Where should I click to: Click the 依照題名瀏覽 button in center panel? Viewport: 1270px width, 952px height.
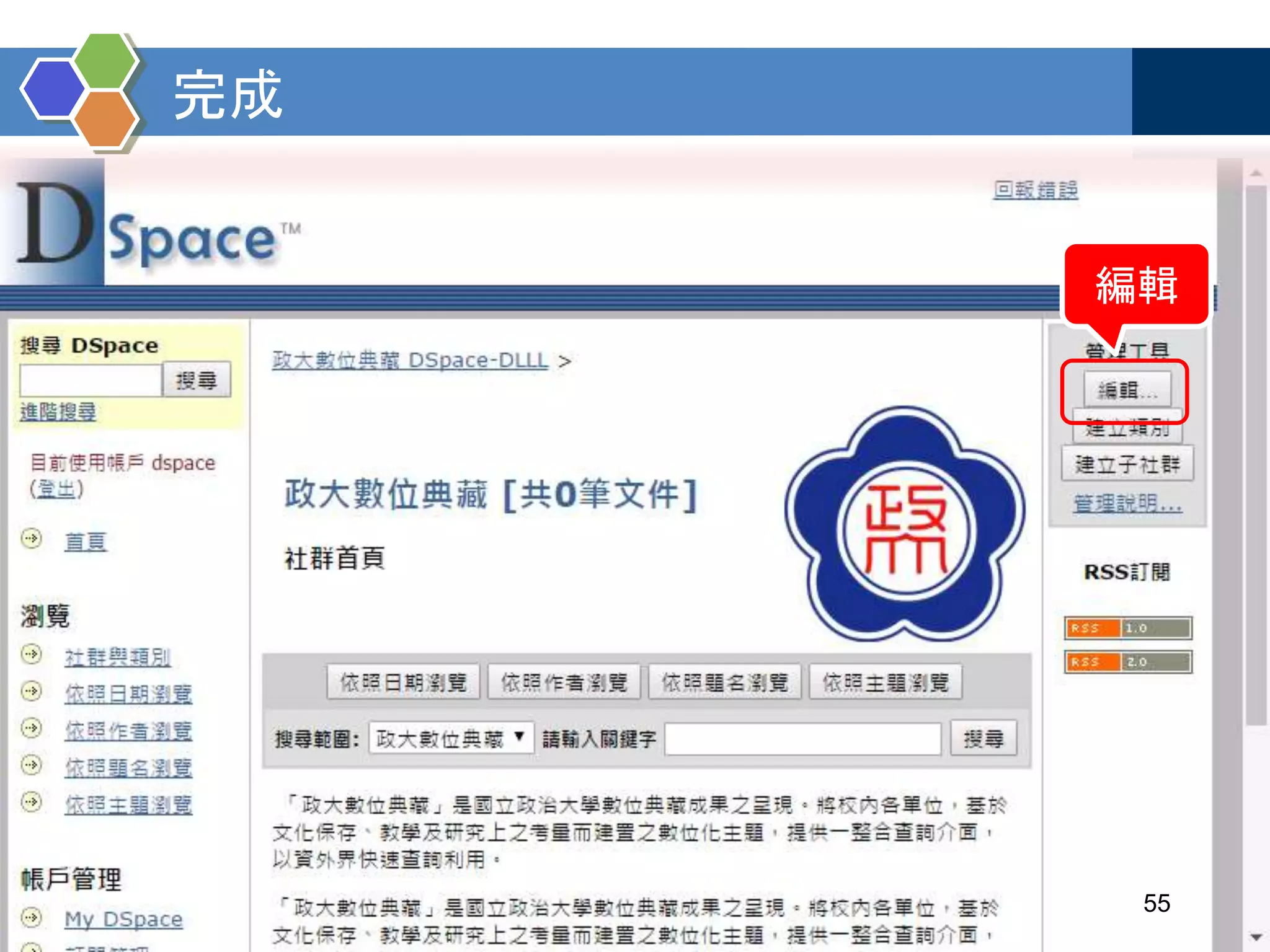724,682
